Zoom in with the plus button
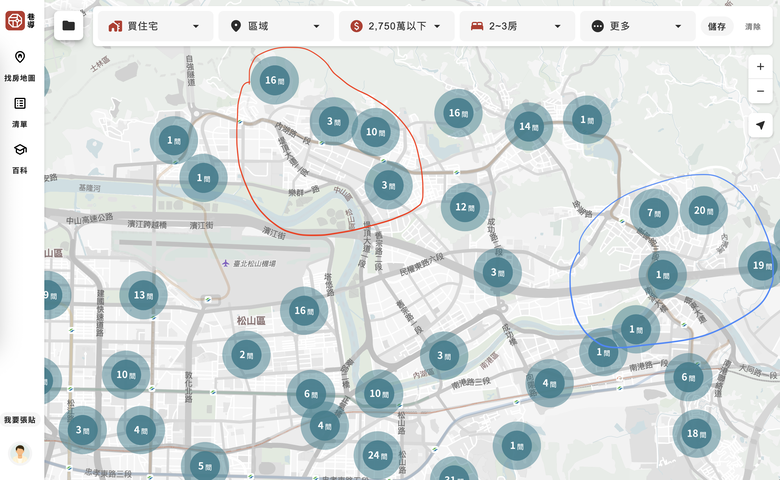The image size is (780, 480). (x=760, y=67)
